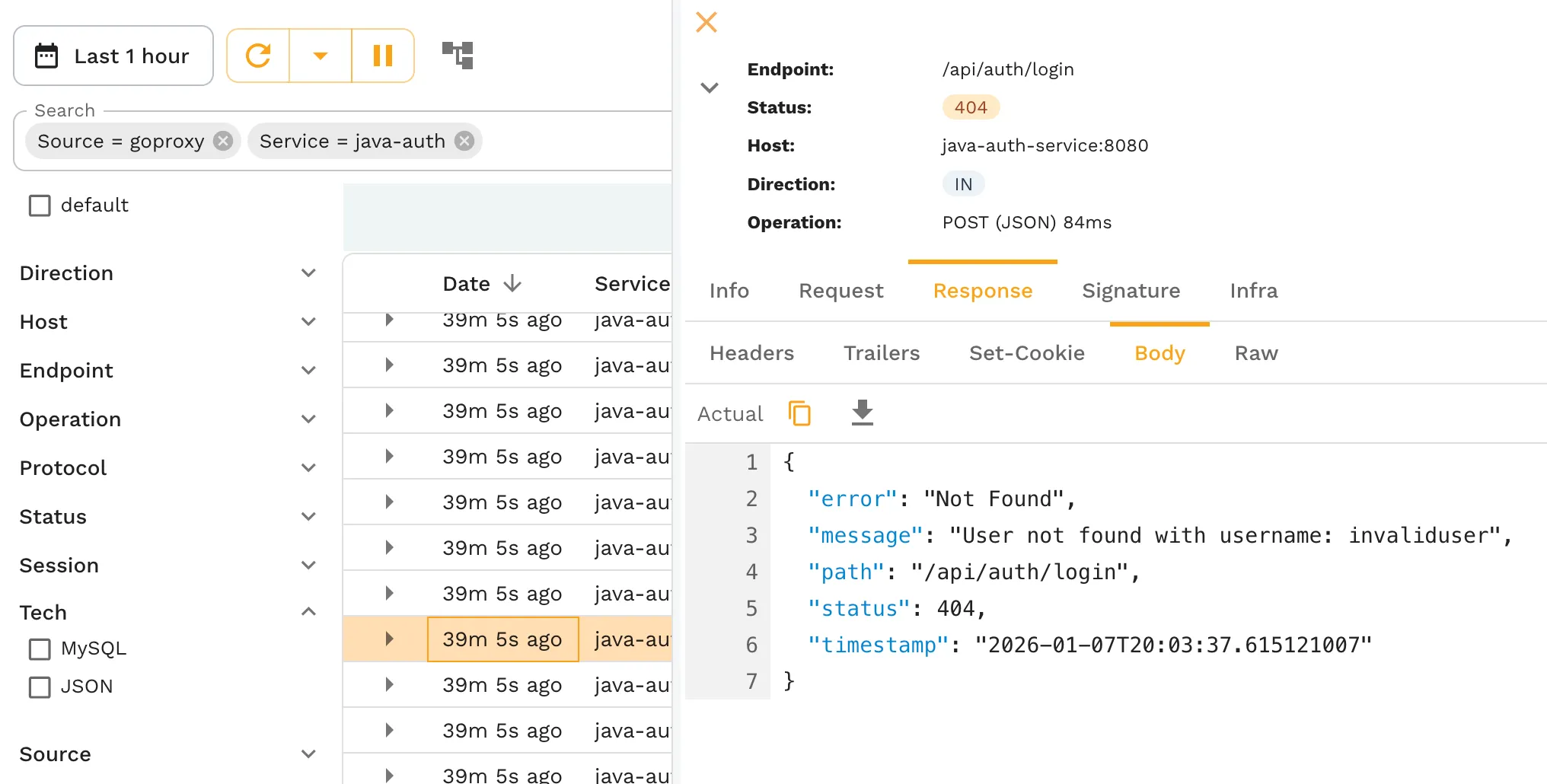Remove the Source = goproxy filter chip

pyautogui.click(x=222, y=141)
